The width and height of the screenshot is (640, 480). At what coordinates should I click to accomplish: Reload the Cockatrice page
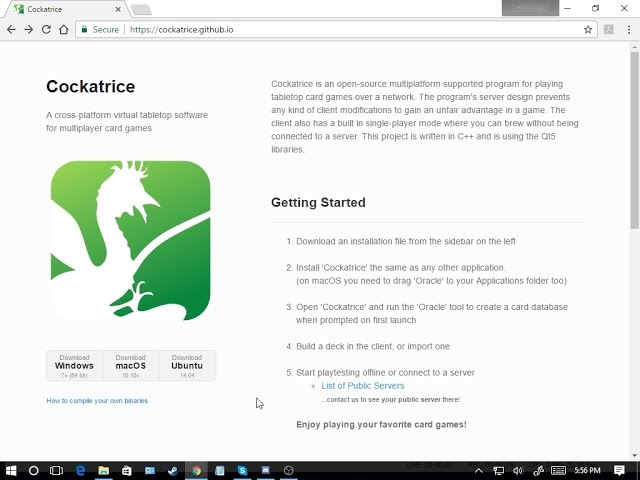point(46,29)
